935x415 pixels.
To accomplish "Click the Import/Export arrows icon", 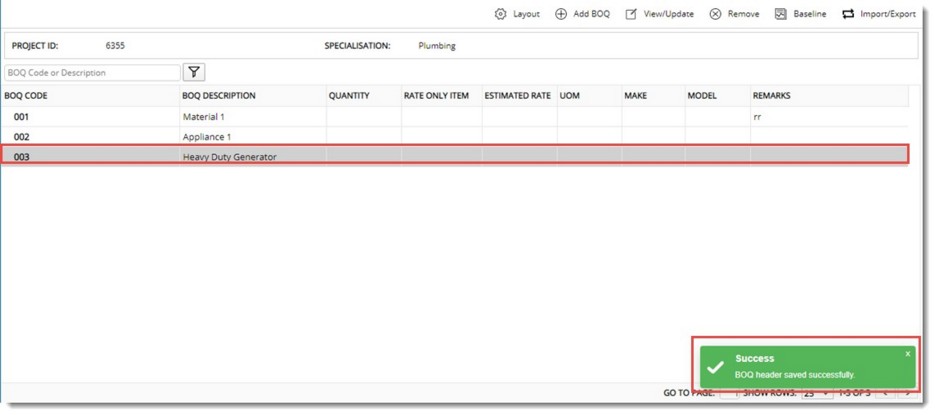I will (x=848, y=14).
